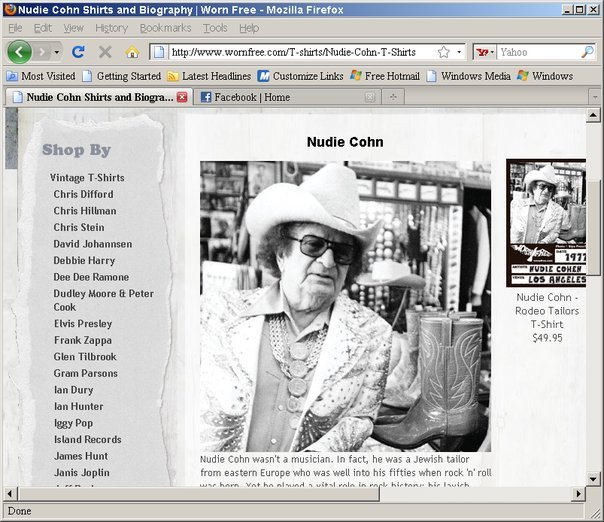Open the Chris Stein link
Image resolution: width=604 pixels, height=522 pixels.
pos(79,227)
